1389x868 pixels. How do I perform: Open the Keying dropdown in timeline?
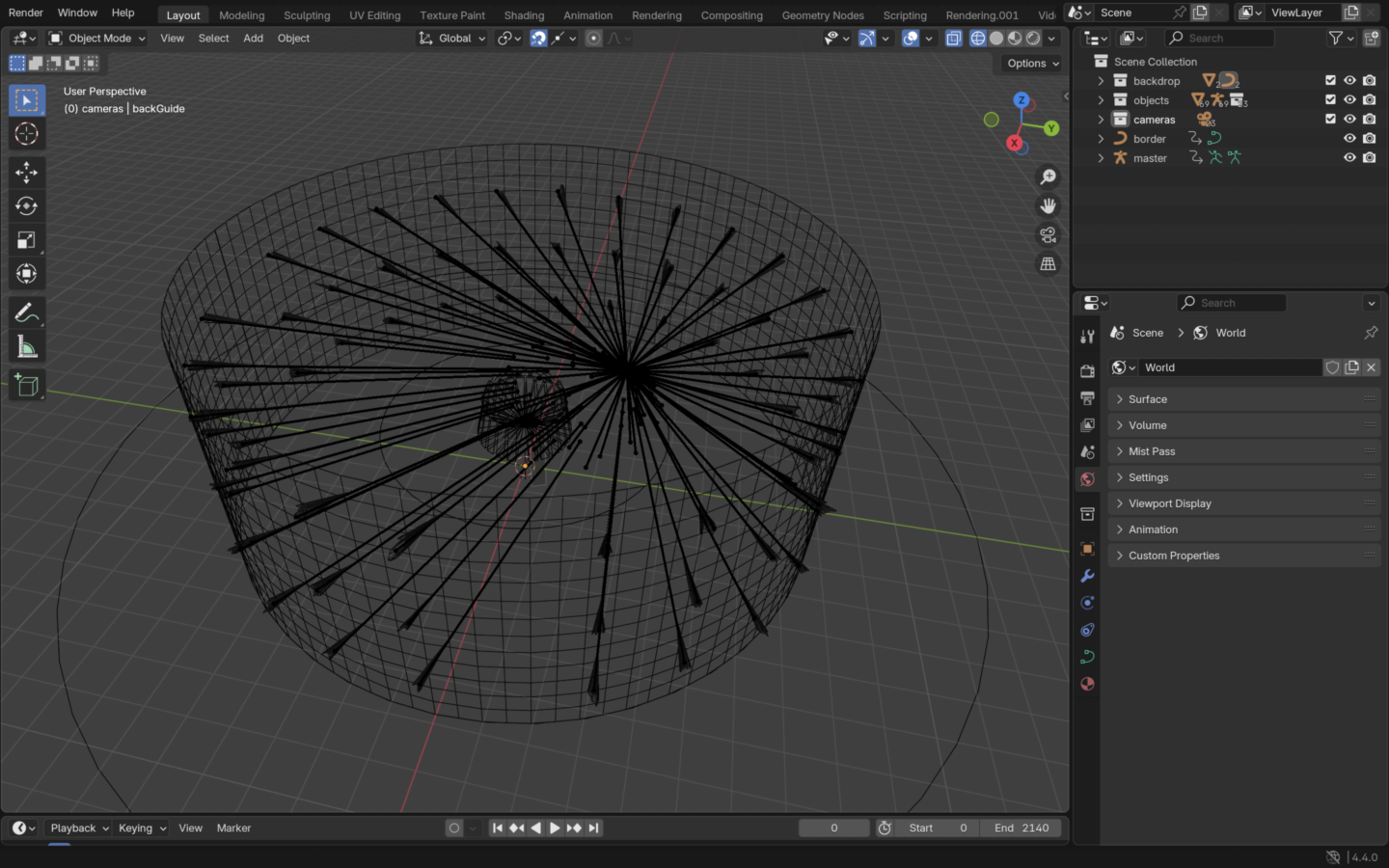pyautogui.click(x=142, y=828)
